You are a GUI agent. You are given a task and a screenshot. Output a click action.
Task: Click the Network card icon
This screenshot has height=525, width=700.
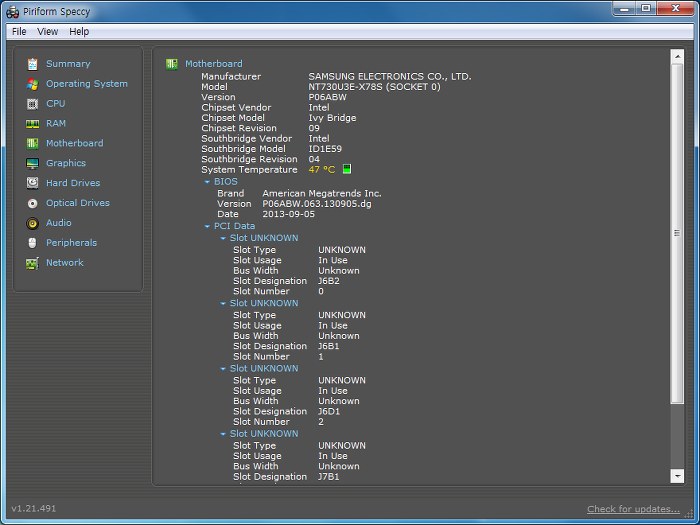point(32,263)
